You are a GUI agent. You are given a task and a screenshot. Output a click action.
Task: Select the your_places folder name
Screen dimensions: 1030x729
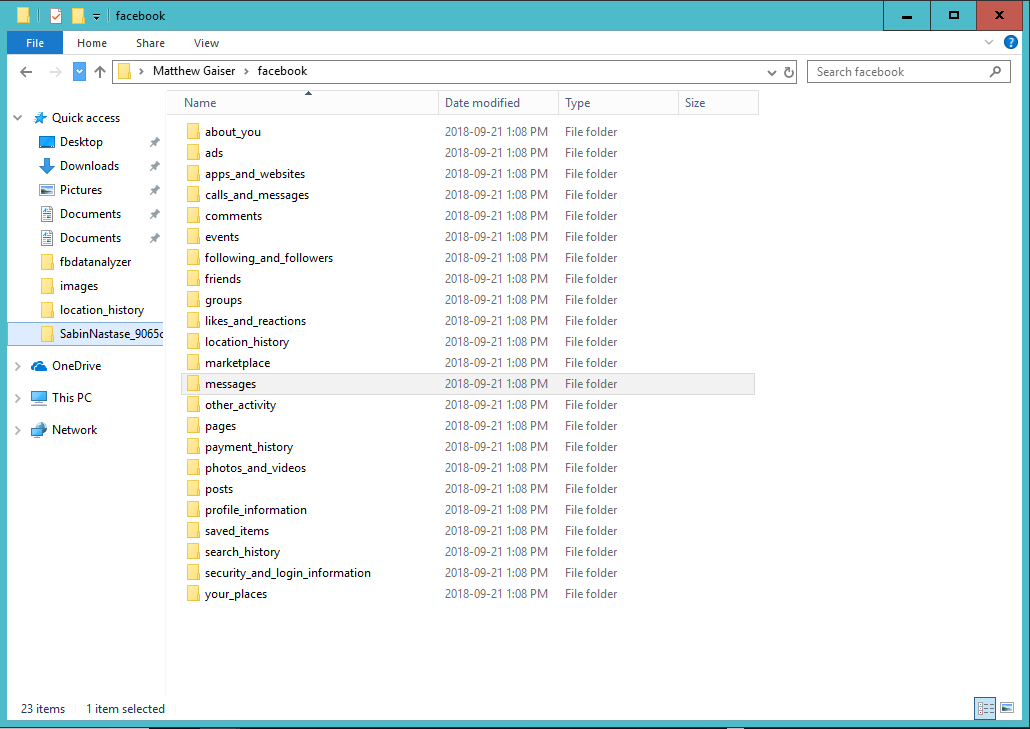click(x=236, y=594)
